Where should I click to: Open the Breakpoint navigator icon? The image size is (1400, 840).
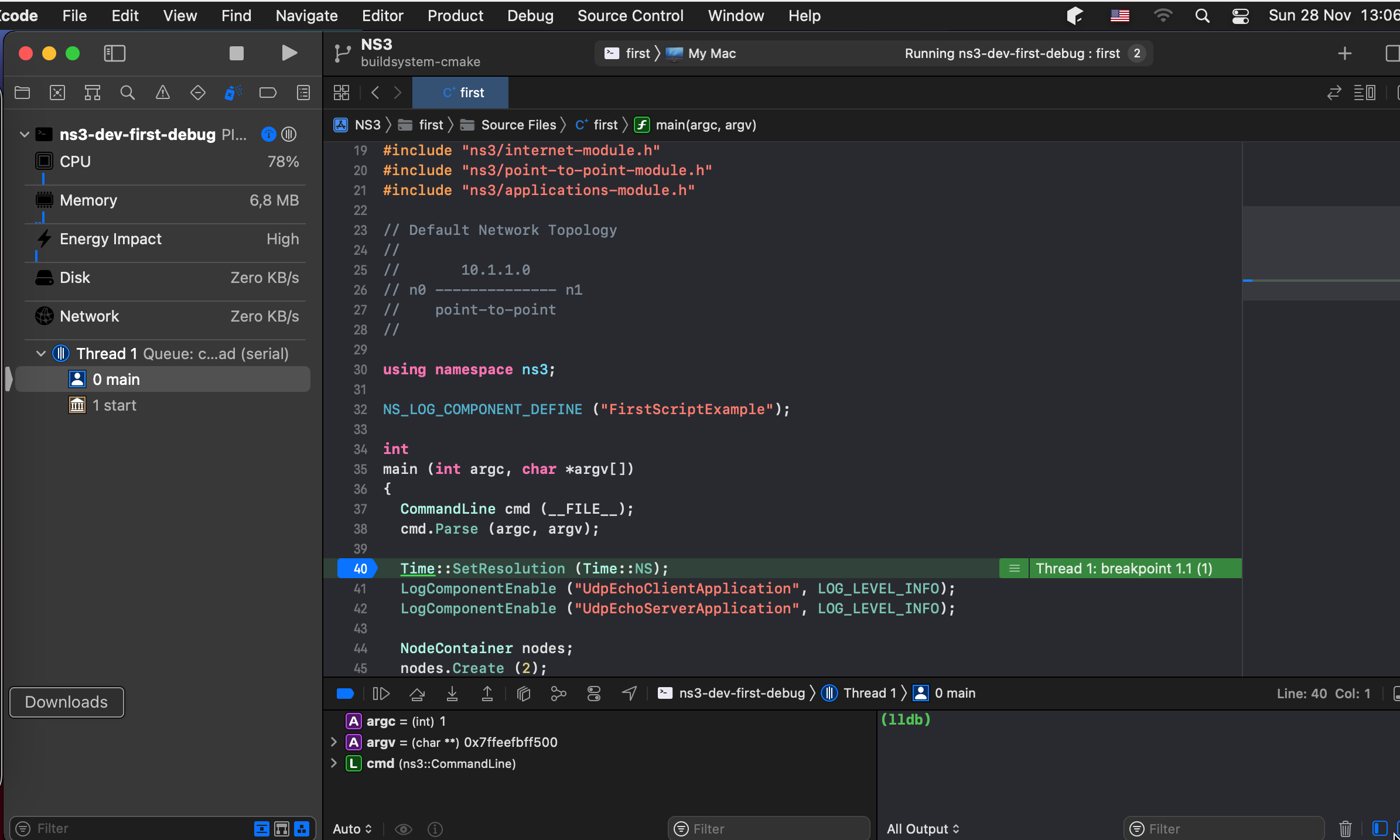tap(268, 93)
